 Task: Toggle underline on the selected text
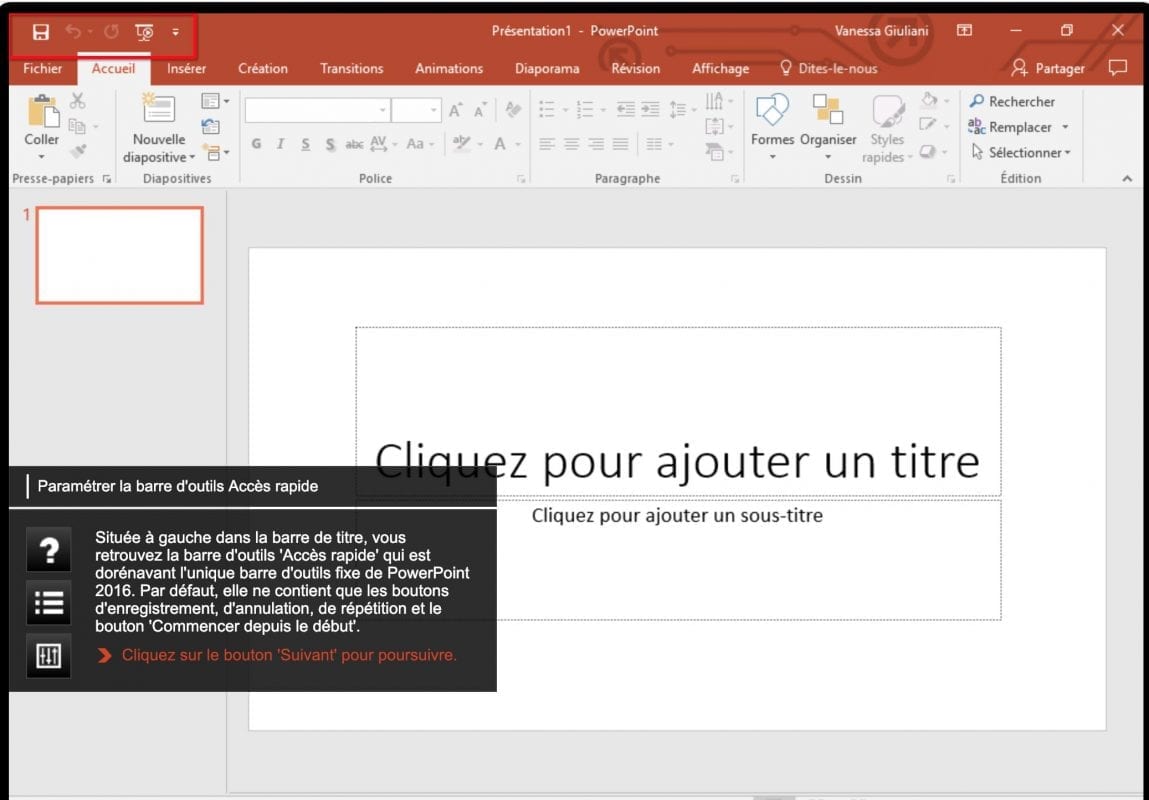point(304,144)
